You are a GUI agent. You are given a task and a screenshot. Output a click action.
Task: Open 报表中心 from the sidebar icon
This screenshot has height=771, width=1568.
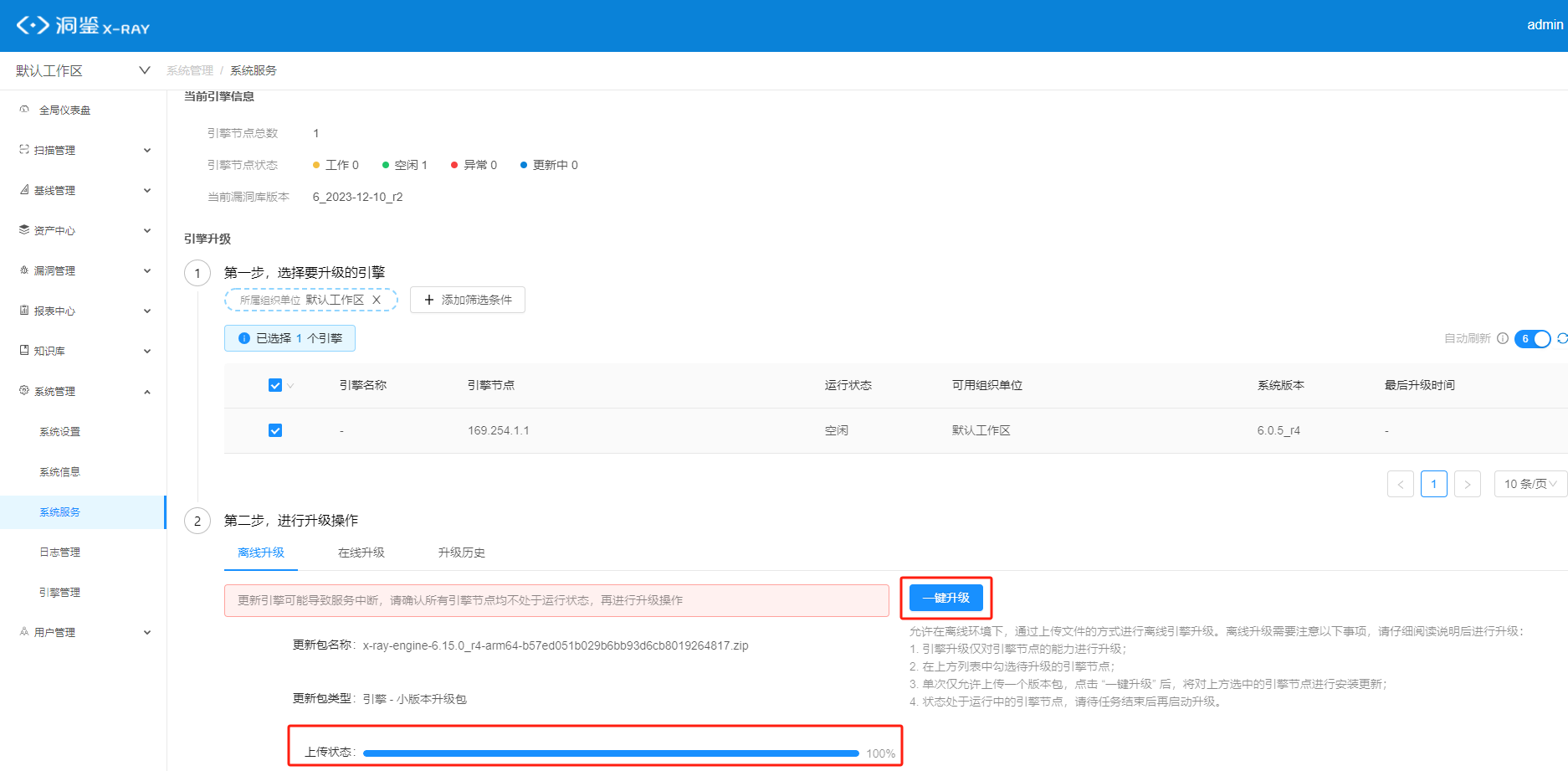[23, 310]
